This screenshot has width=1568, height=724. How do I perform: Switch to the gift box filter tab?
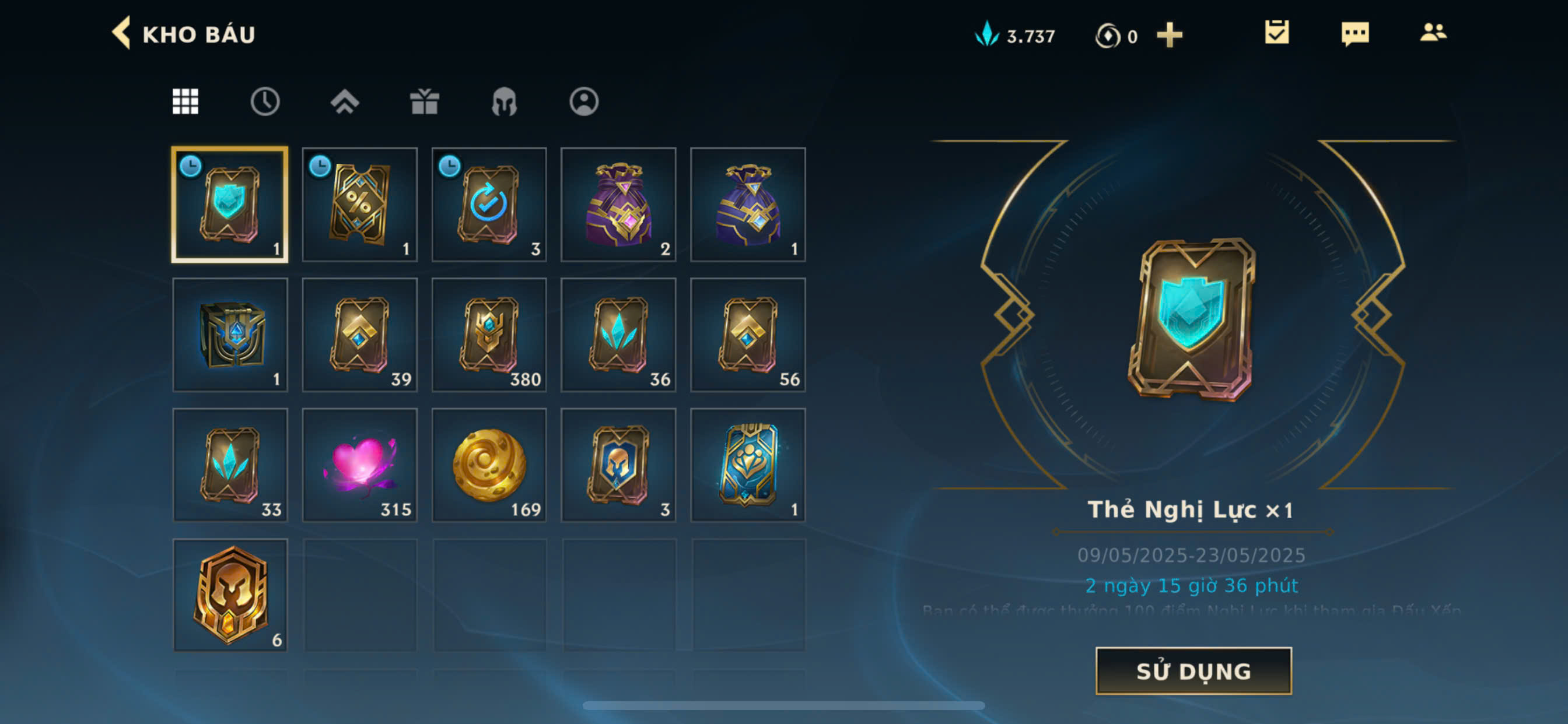click(424, 101)
